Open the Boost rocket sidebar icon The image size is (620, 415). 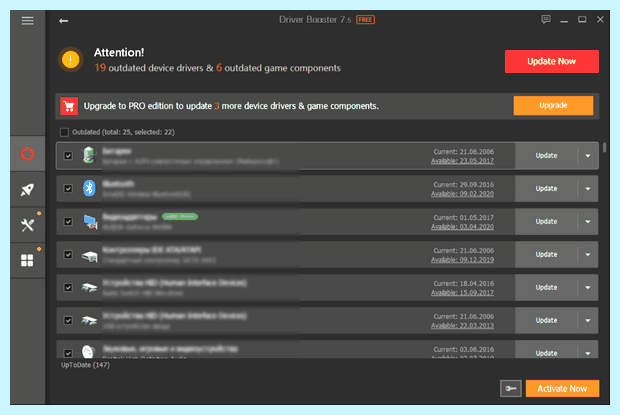click(27, 190)
